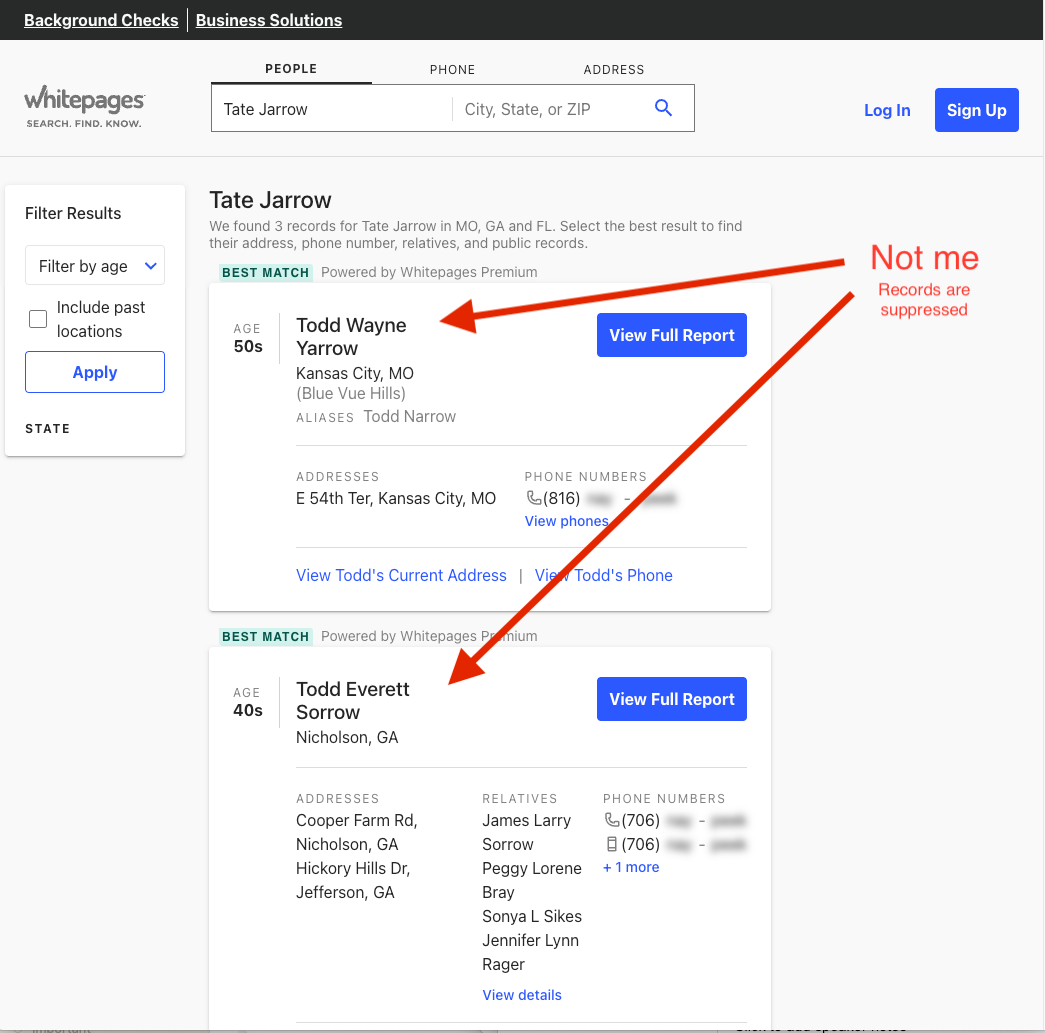Click the alias Todd Narrow
Viewport: 1045px width, 1033px height.
pos(409,417)
